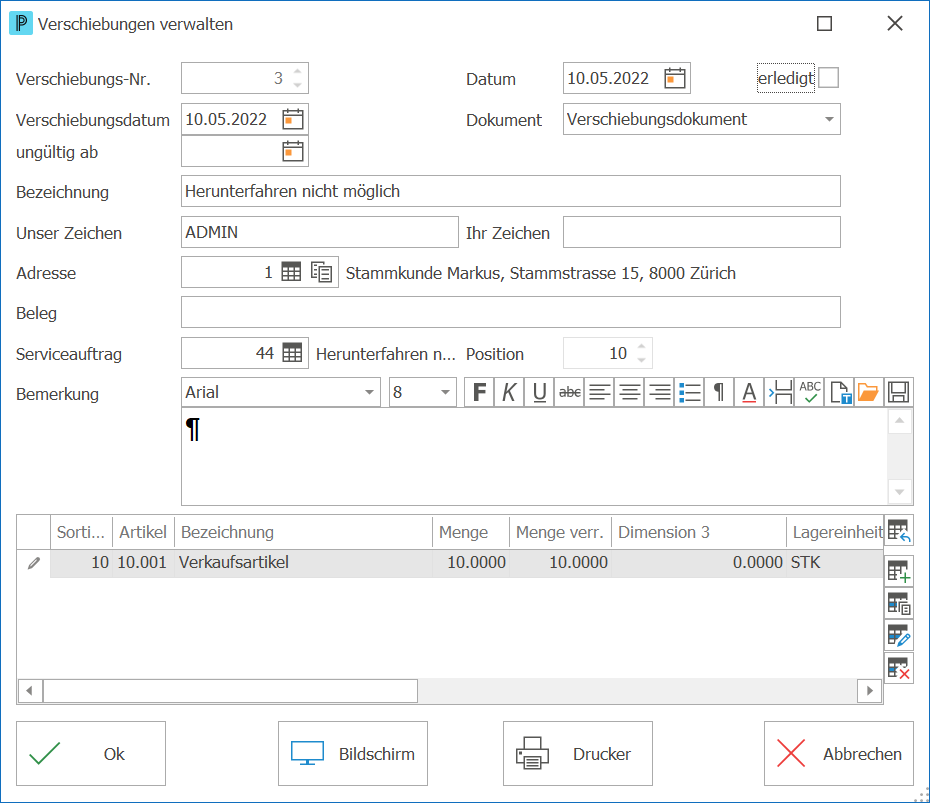Image resolution: width=930 pixels, height=803 pixels.
Task: Click the grid horizontal scrollbar thumb
Action: [230, 690]
